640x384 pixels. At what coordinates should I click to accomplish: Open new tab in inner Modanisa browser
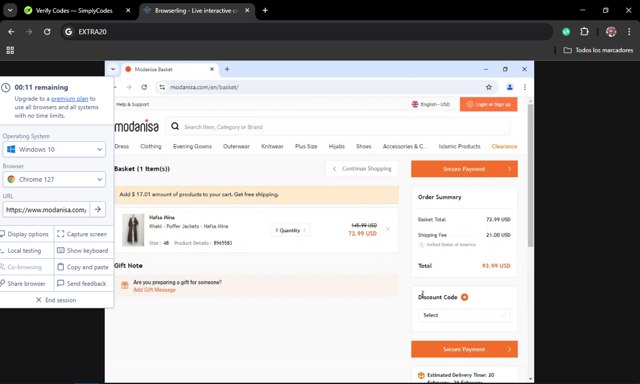point(227,69)
